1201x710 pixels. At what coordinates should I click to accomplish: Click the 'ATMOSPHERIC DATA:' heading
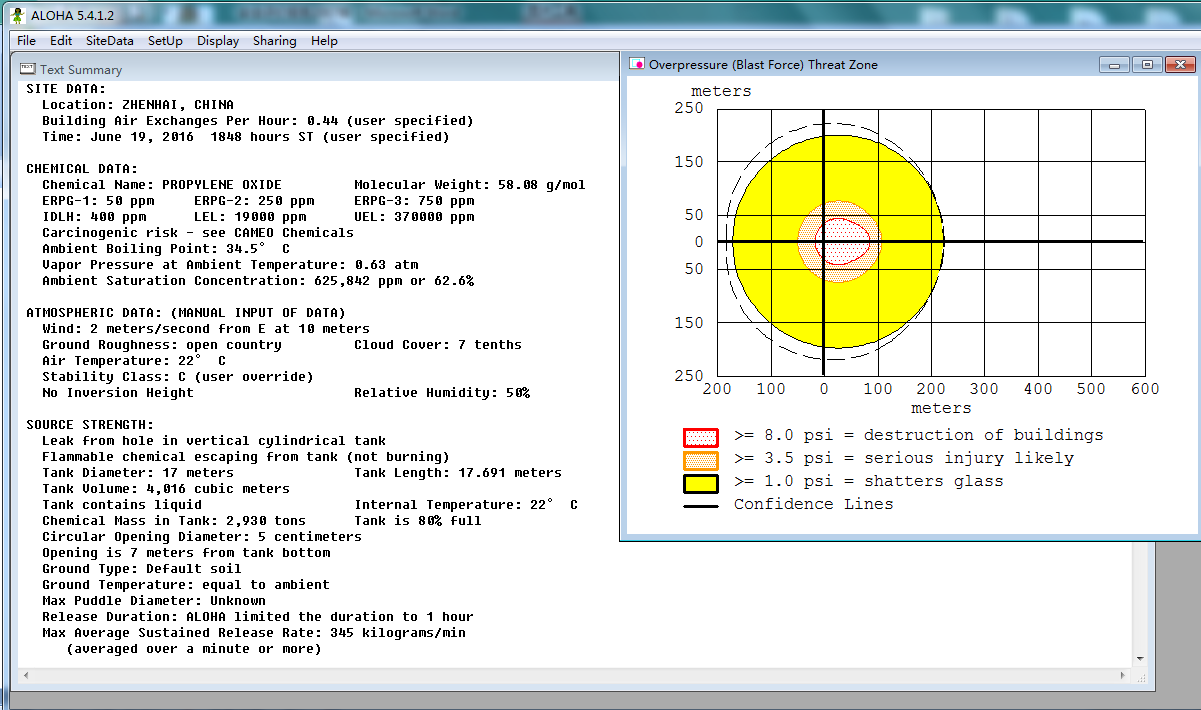point(186,312)
